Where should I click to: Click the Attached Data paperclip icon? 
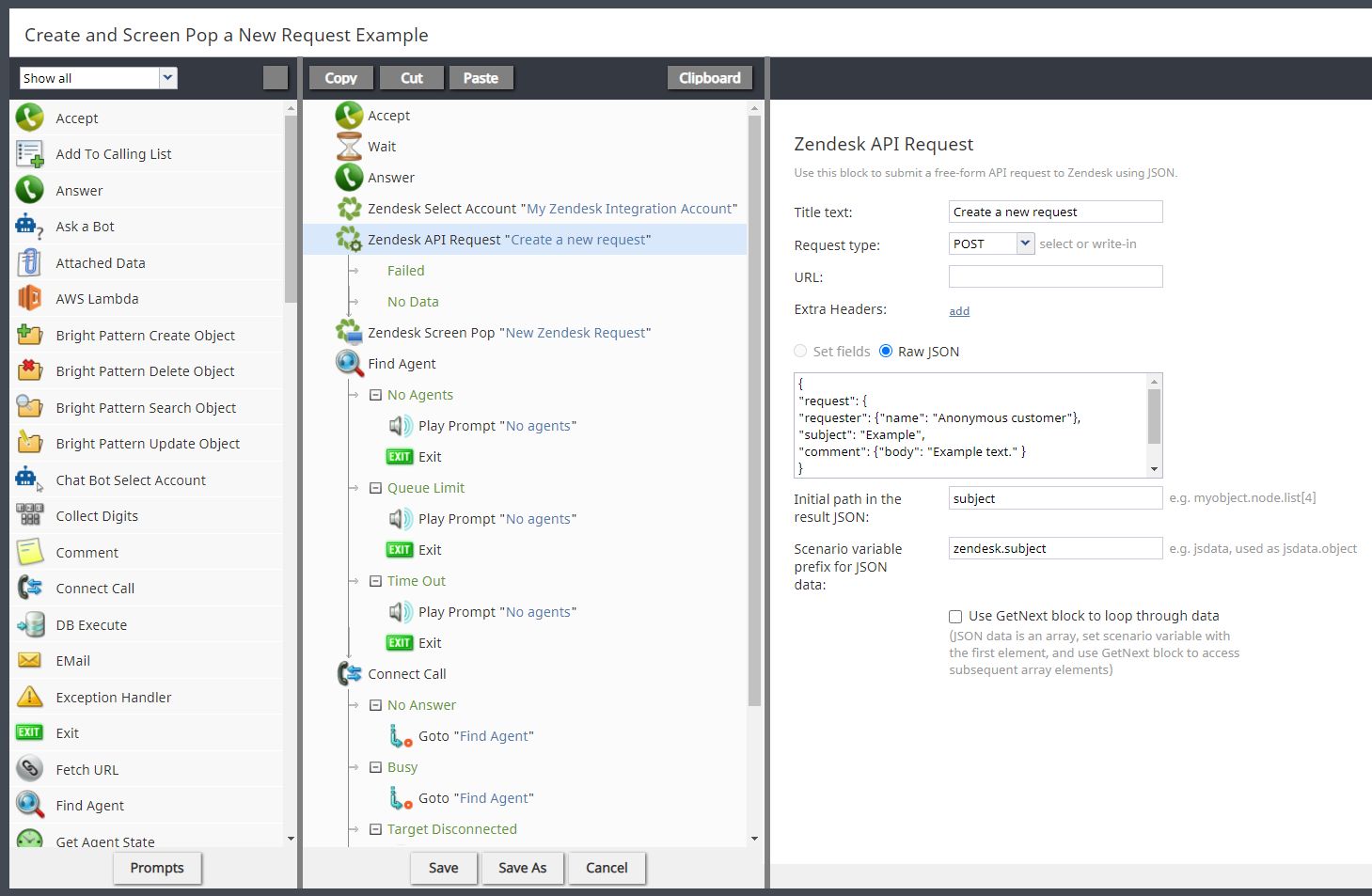(x=29, y=263)
